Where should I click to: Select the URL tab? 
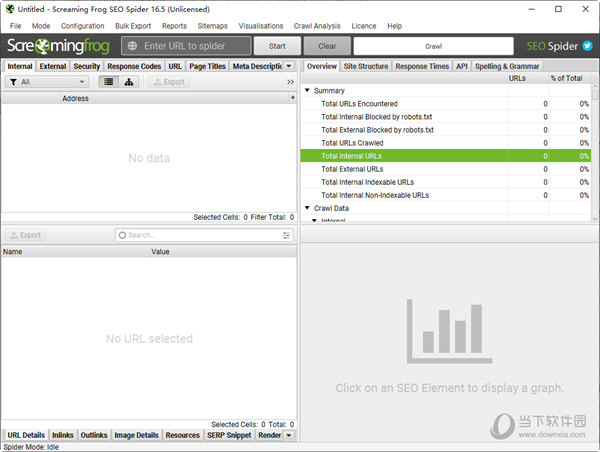175,66
